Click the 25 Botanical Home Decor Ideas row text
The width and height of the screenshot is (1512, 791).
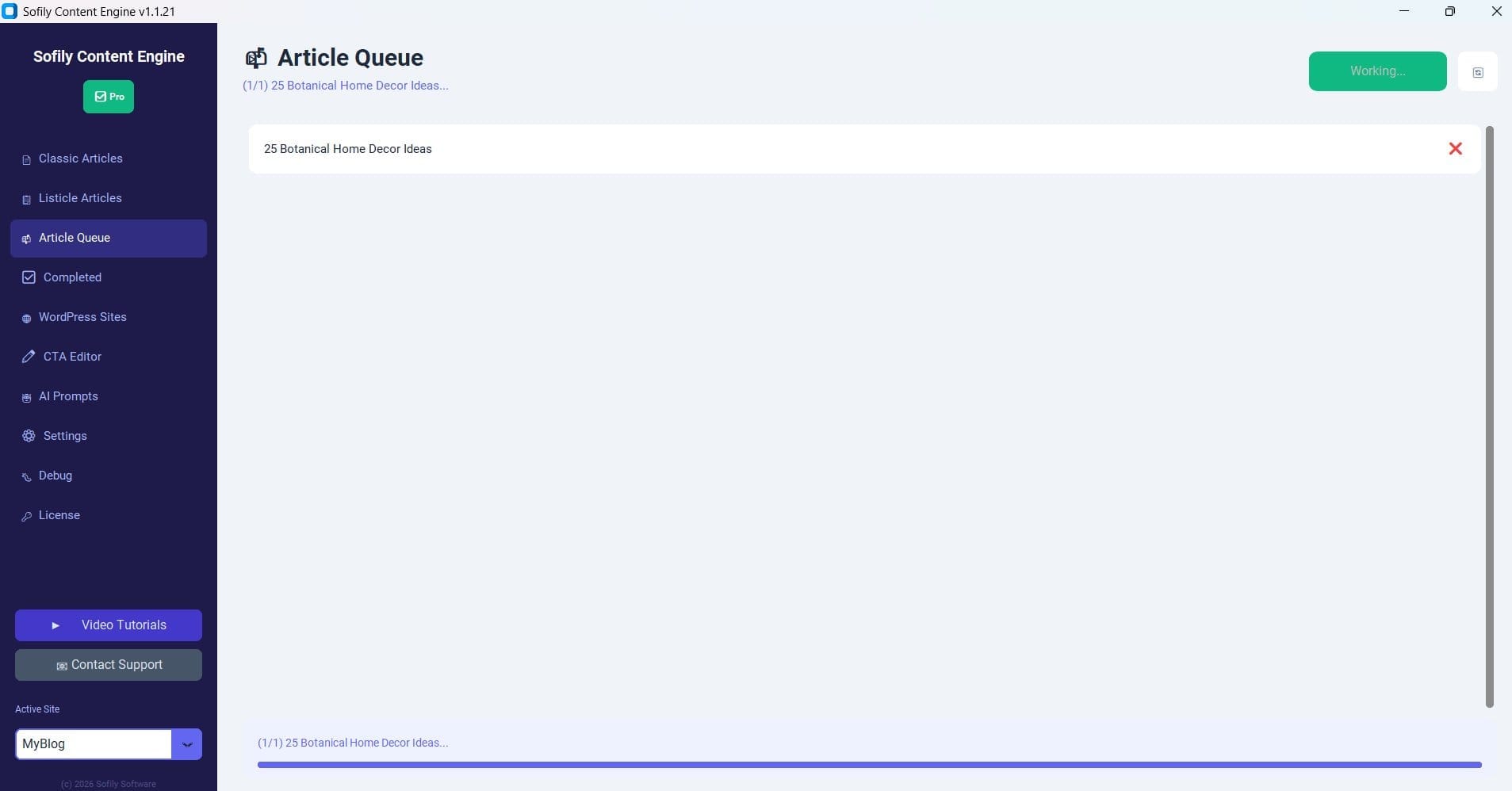348,149
